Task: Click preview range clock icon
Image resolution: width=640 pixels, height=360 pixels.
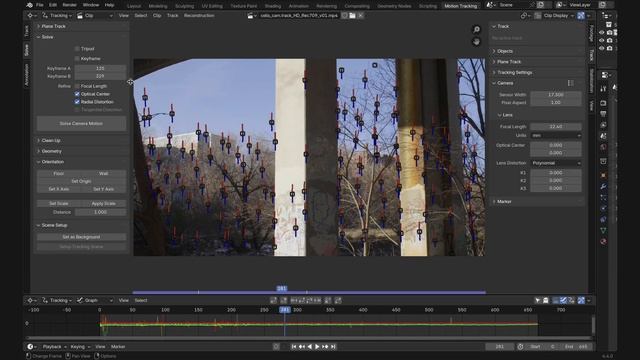Action: [x=520, y=347]
